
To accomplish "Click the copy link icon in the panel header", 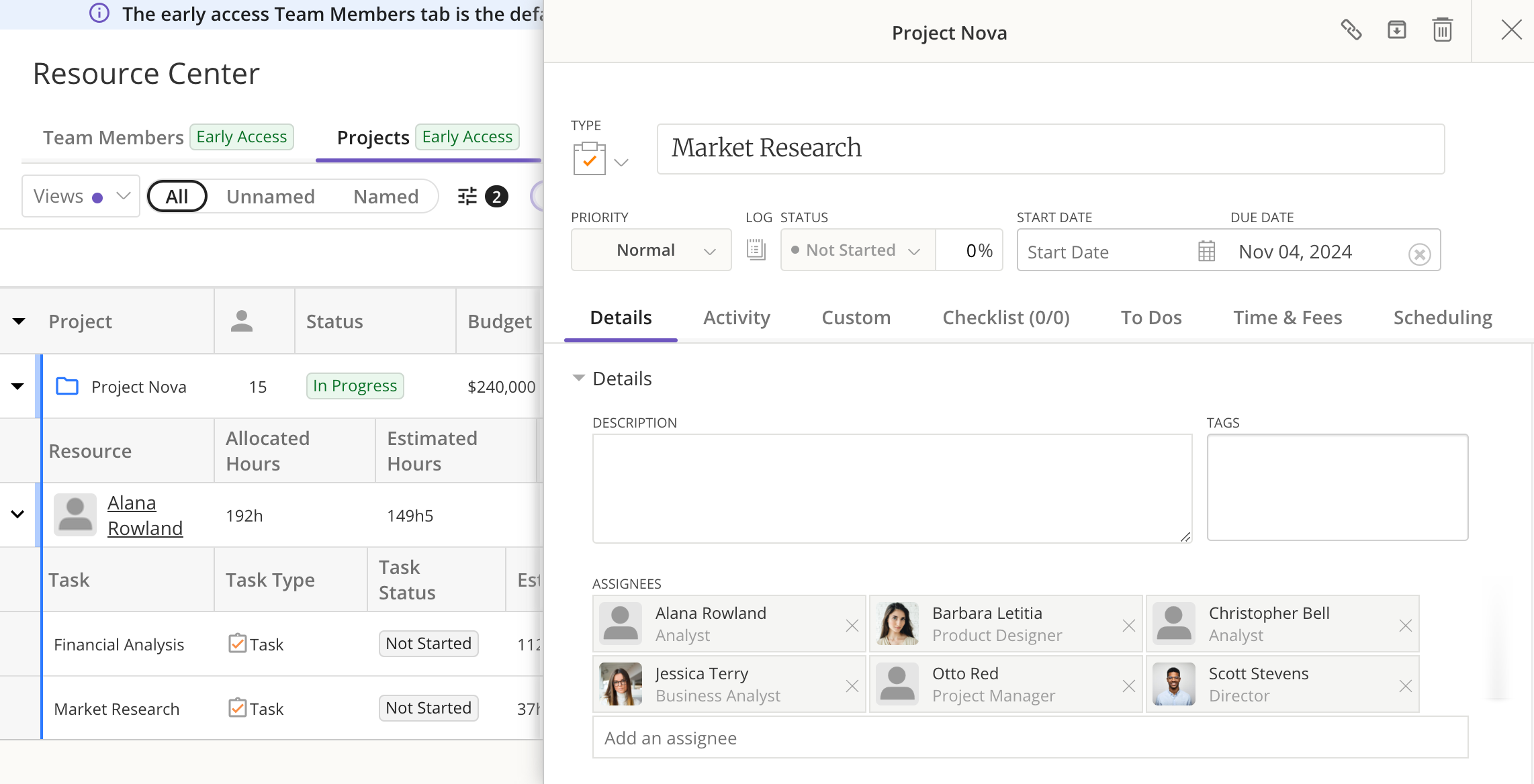I will click(1351, 30).
